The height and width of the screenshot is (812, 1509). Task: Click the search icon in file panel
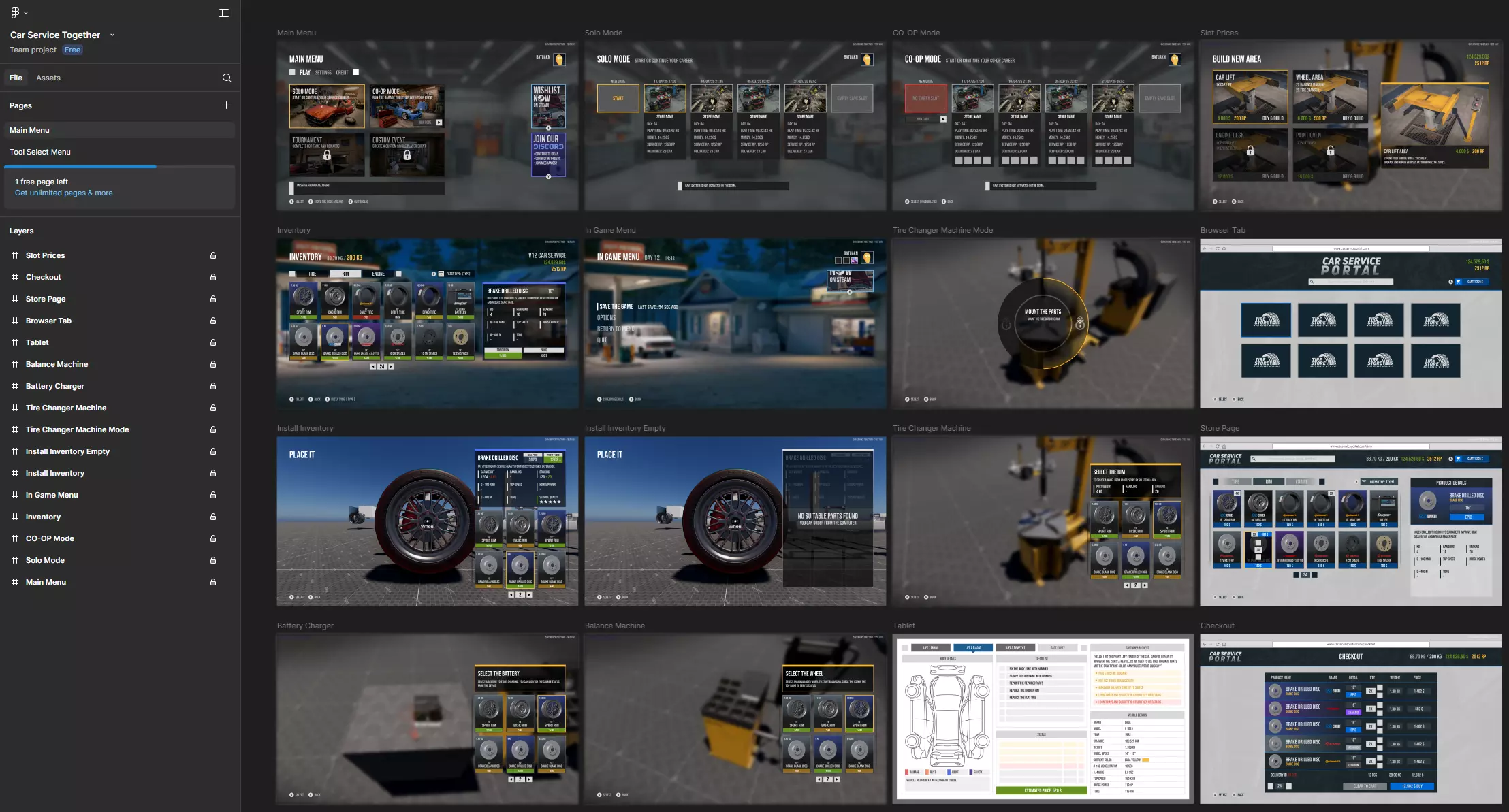tap(227, 78)
